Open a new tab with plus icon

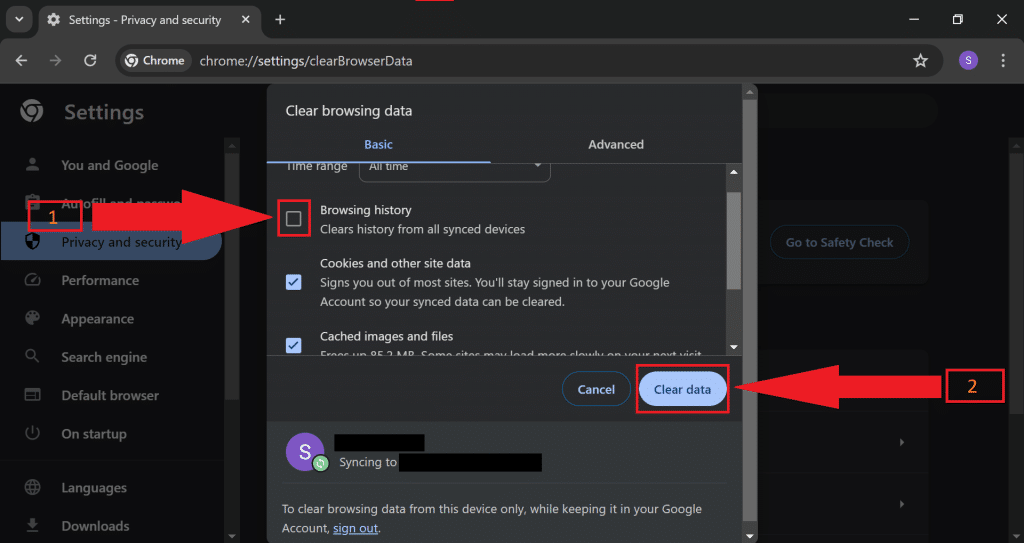coord(280,20)
